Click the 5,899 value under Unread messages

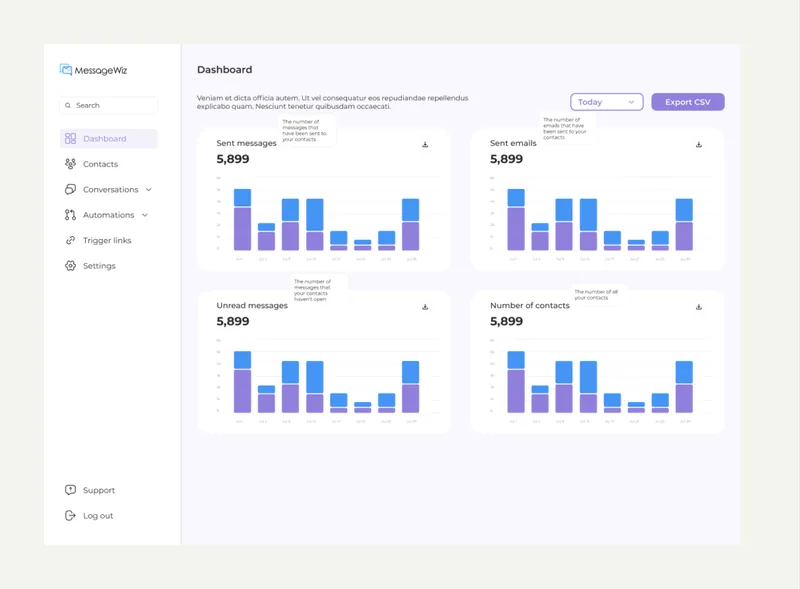(233, 322)
